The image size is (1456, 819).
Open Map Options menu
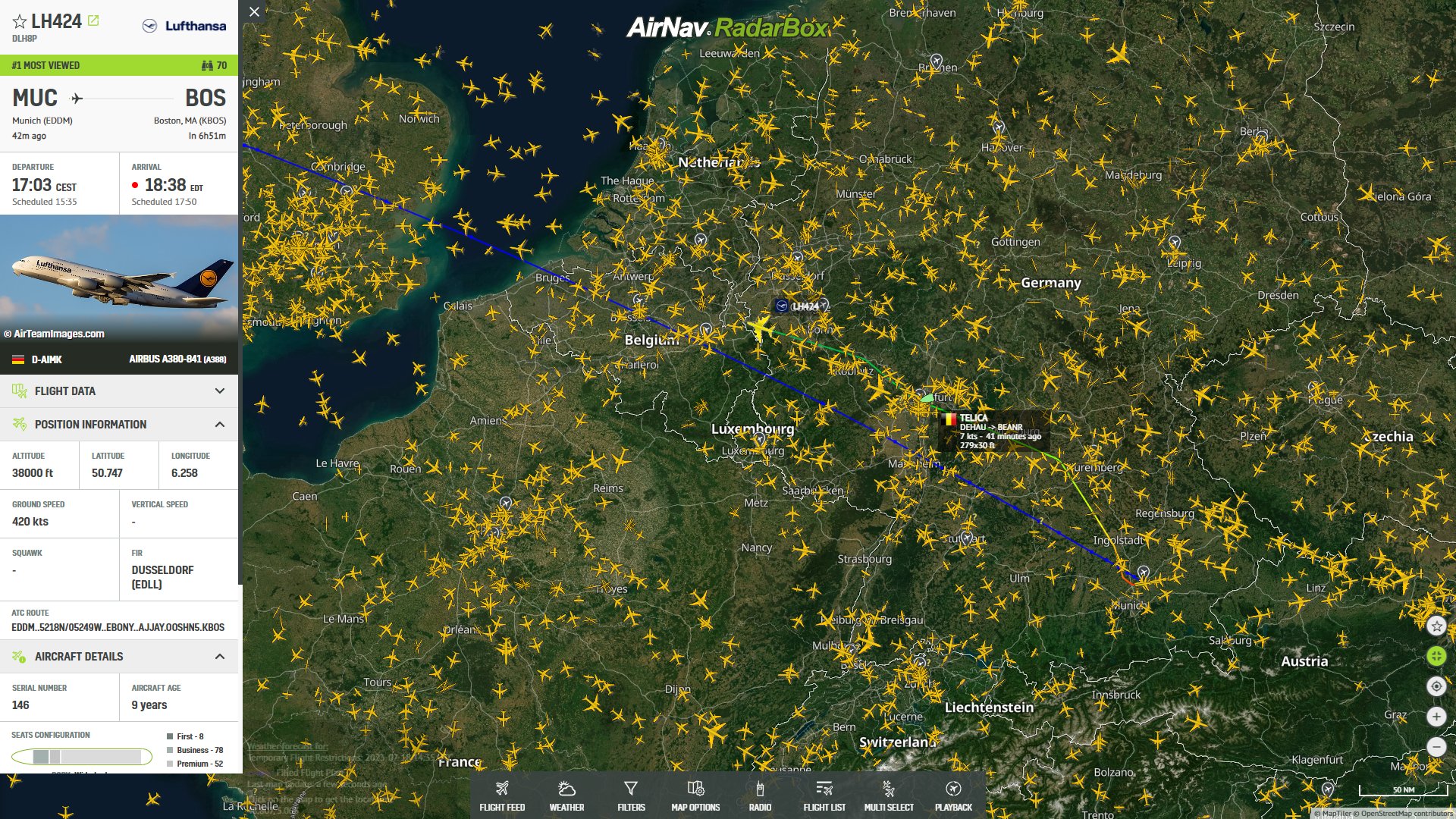(x=695, y=795)
